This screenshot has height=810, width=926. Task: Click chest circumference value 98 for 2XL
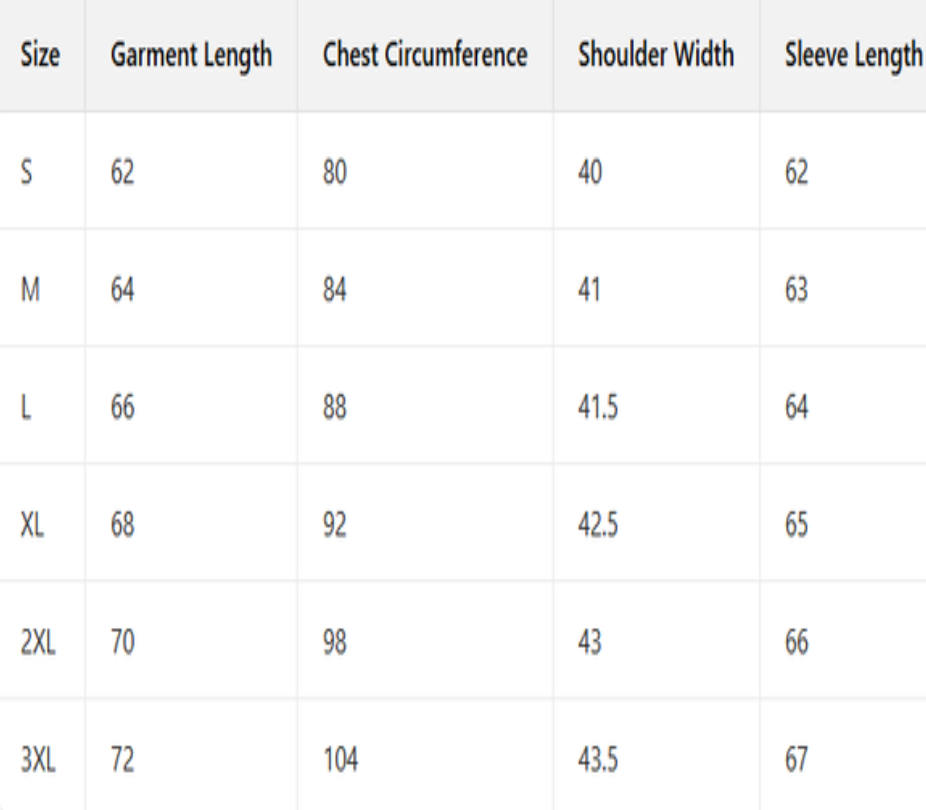[335, 643]
